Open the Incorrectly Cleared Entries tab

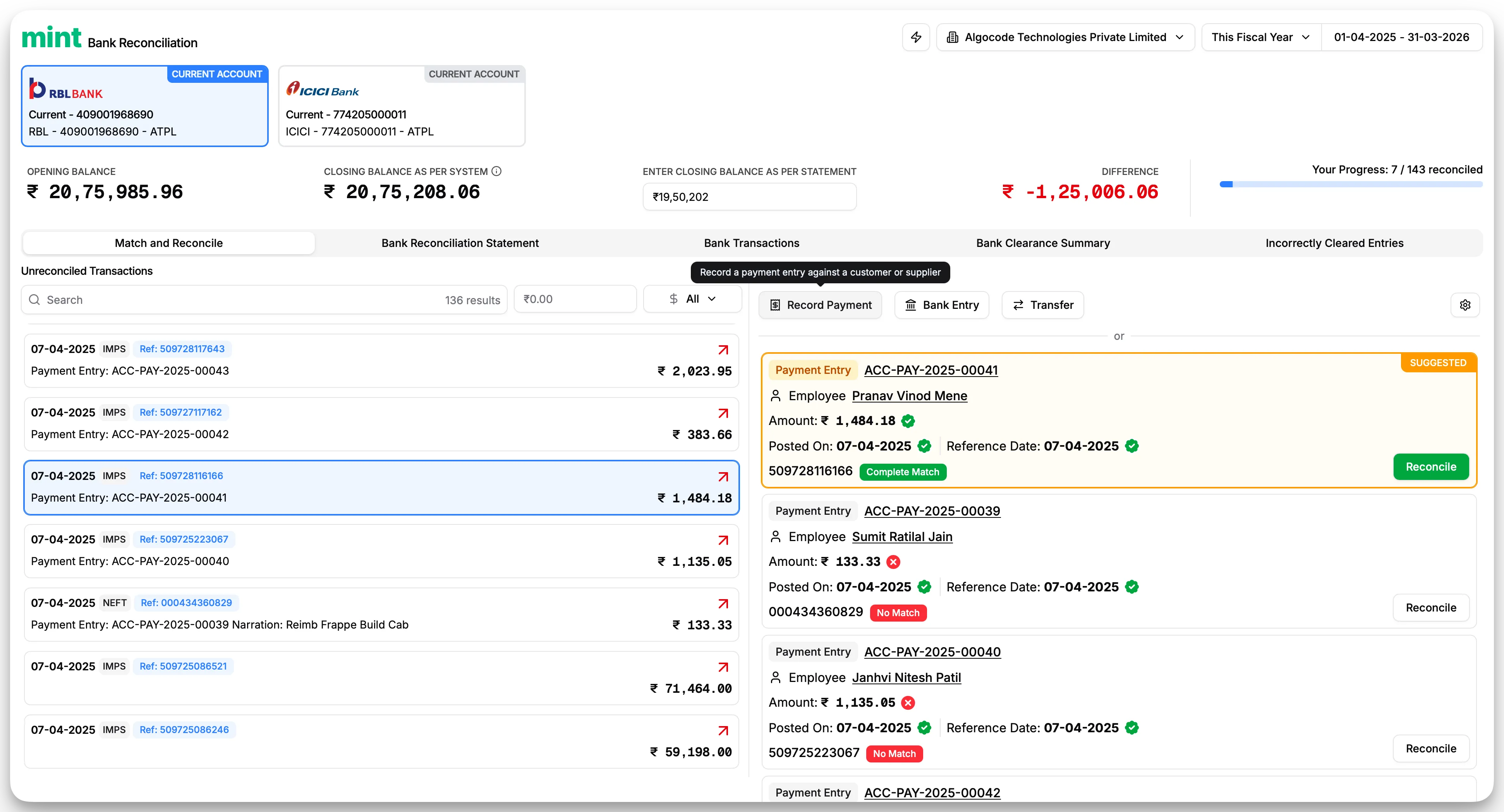point(1334,243)
